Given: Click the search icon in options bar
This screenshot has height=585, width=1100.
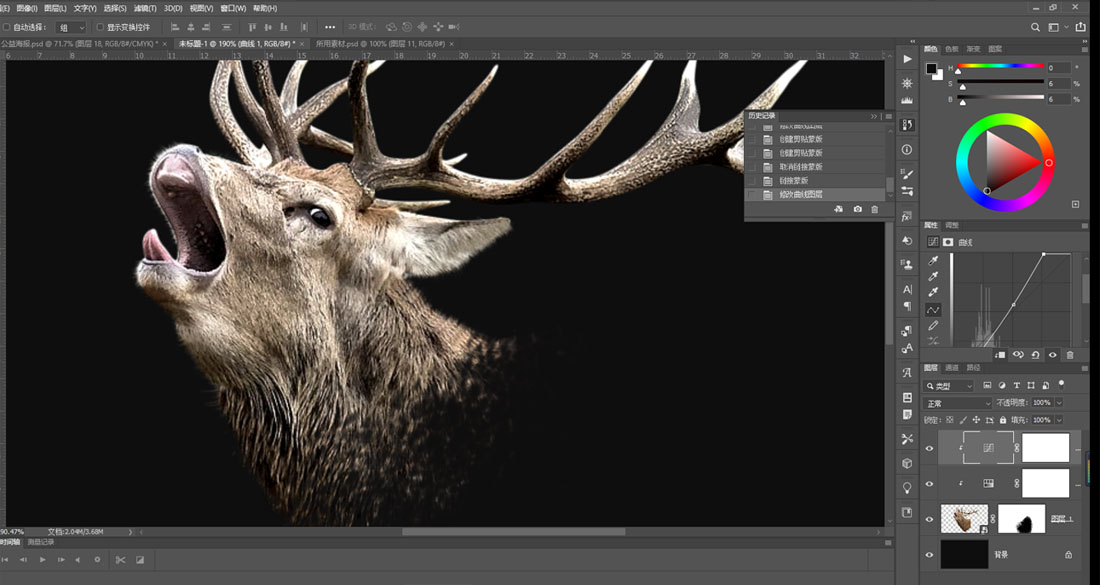Looking at the screenshot, I should tap(1035, 27).
